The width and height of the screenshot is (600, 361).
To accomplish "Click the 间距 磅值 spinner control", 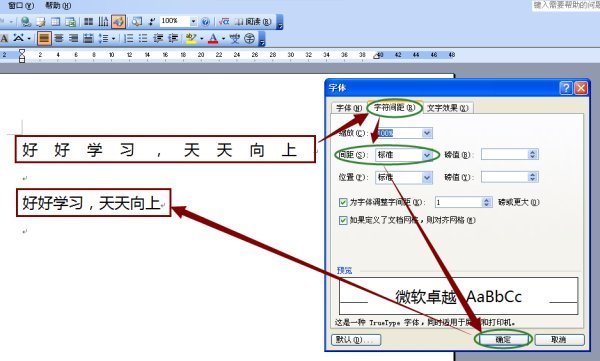I will tap(533, 154).
